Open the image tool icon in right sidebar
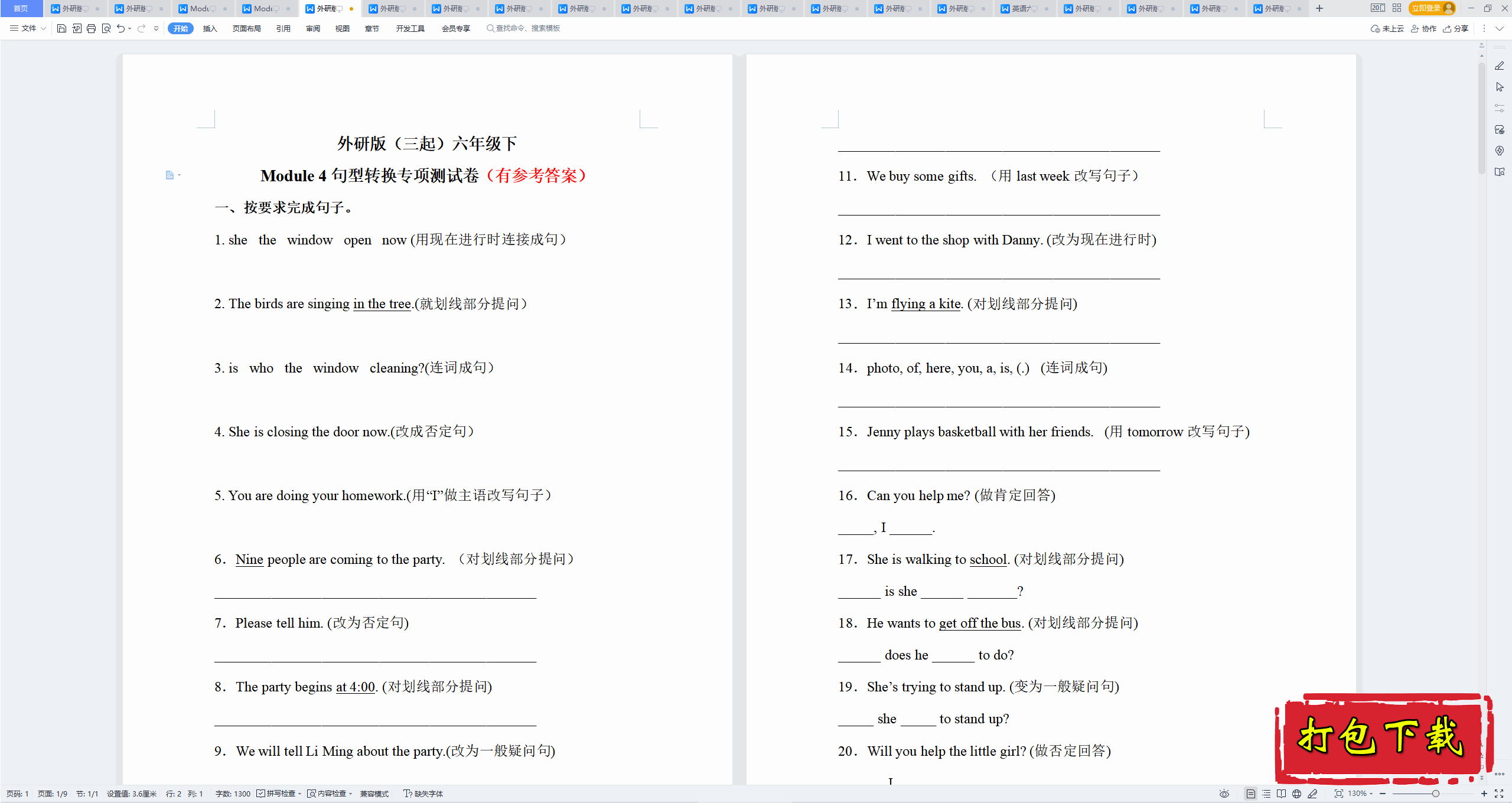 click(1500, 129)
